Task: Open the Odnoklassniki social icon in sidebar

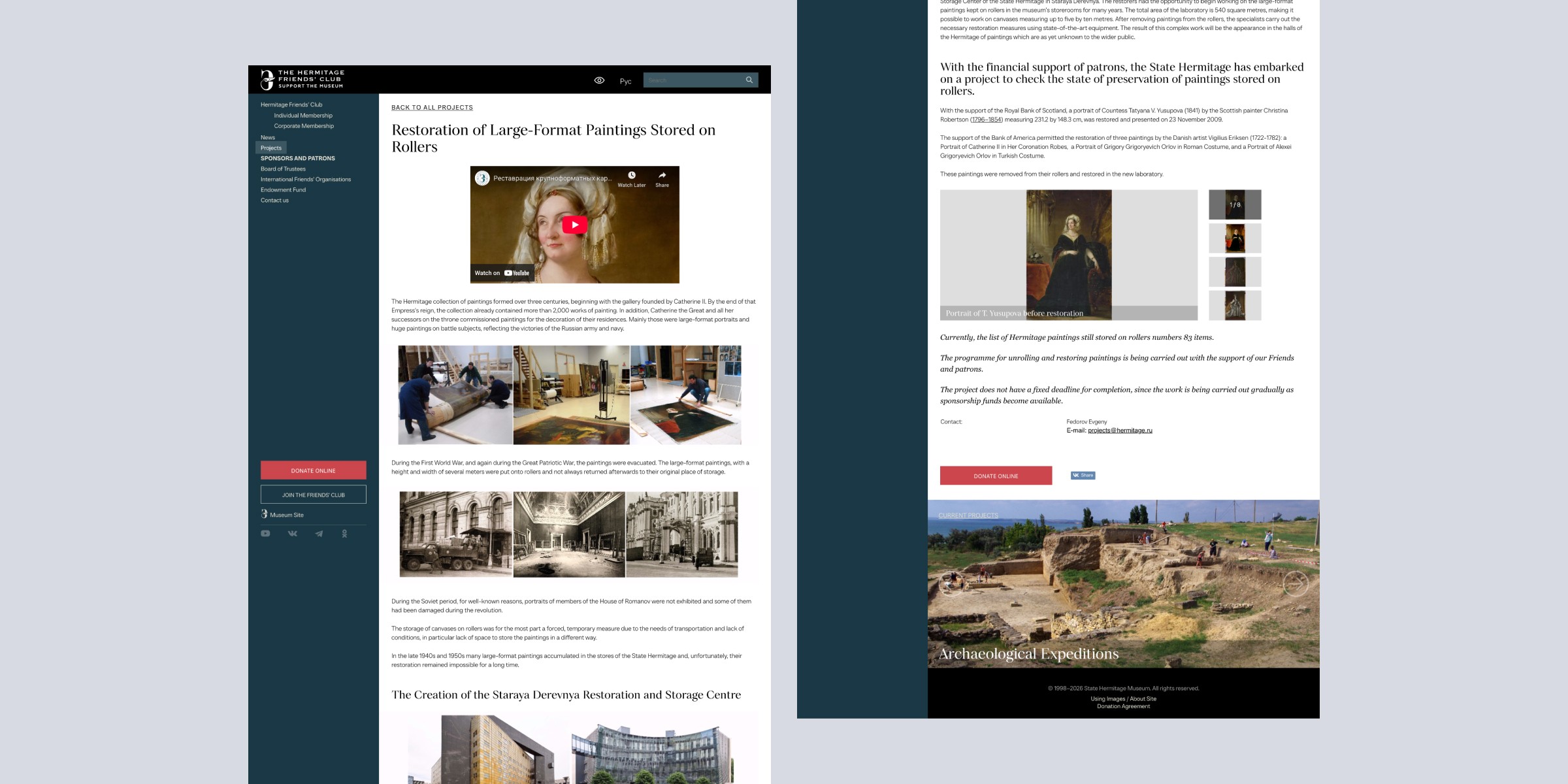Action: coord(344,534)
